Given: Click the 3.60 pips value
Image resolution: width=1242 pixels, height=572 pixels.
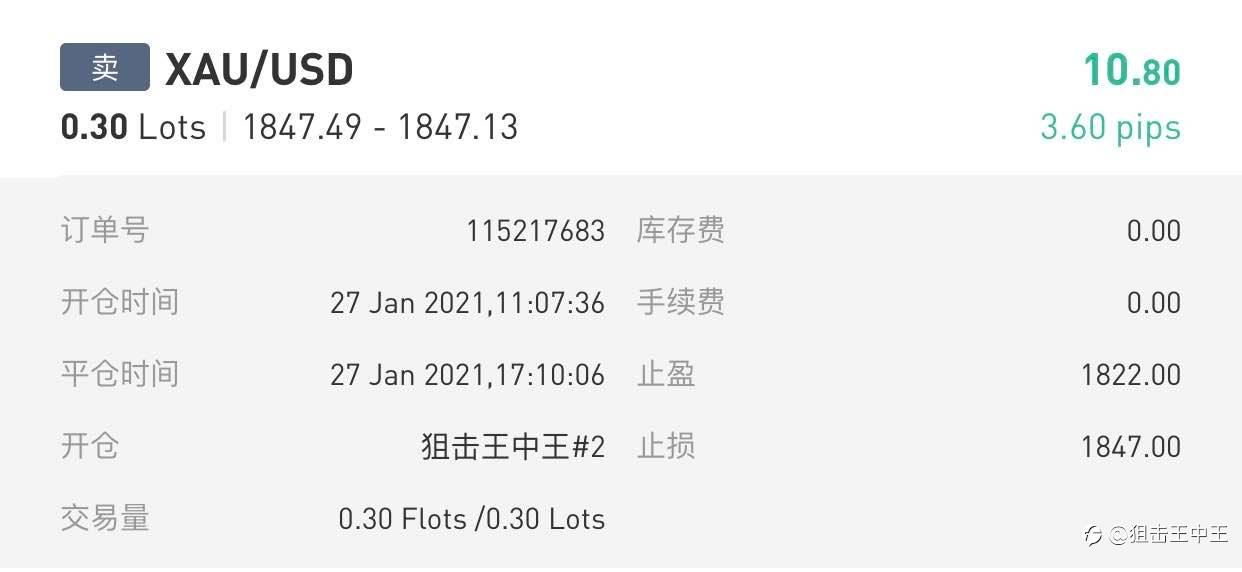Looking at the screenshot, I should pyautogui.click(x=1110, y=128).
